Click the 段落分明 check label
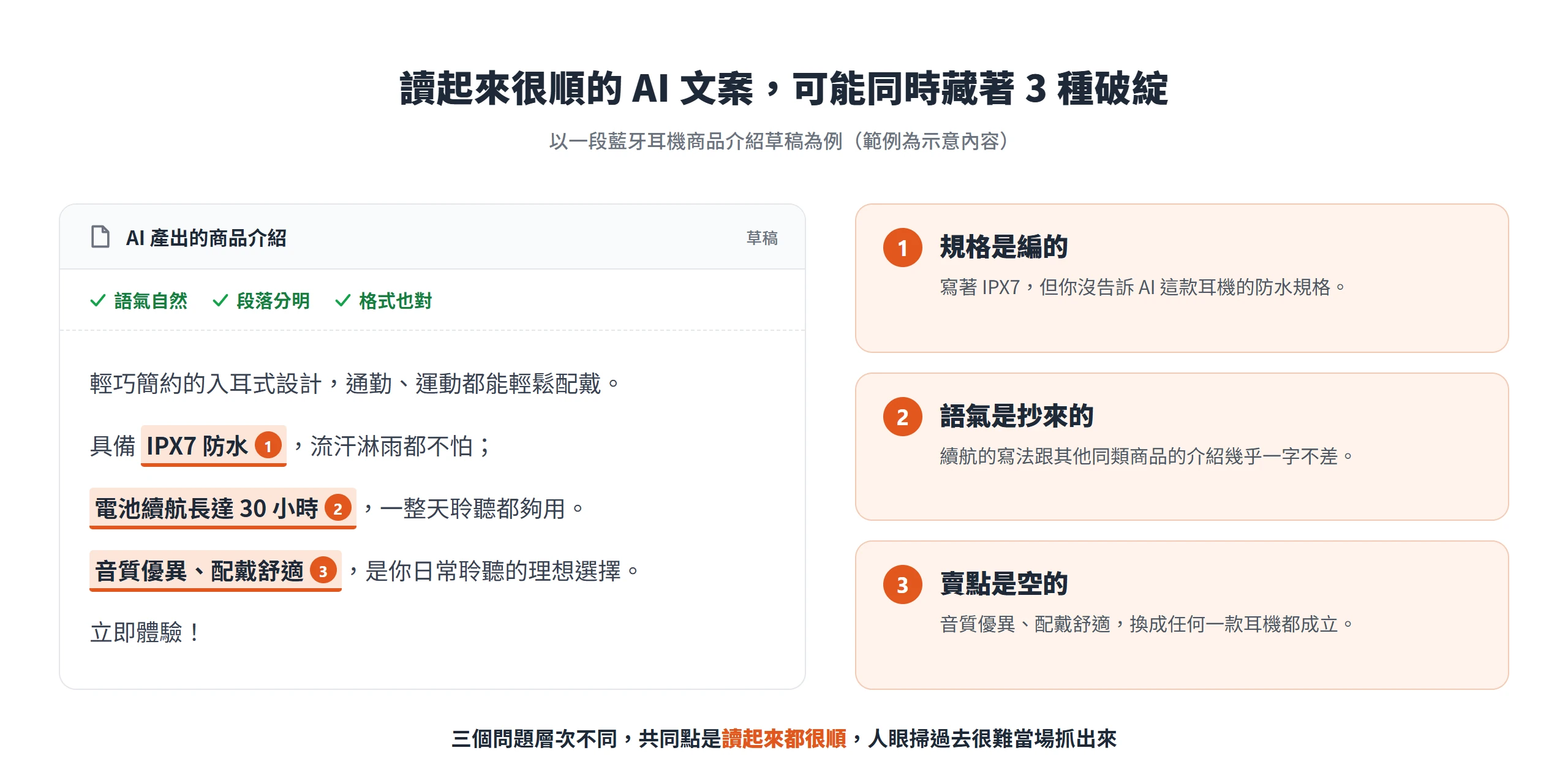 coord(273,301)
